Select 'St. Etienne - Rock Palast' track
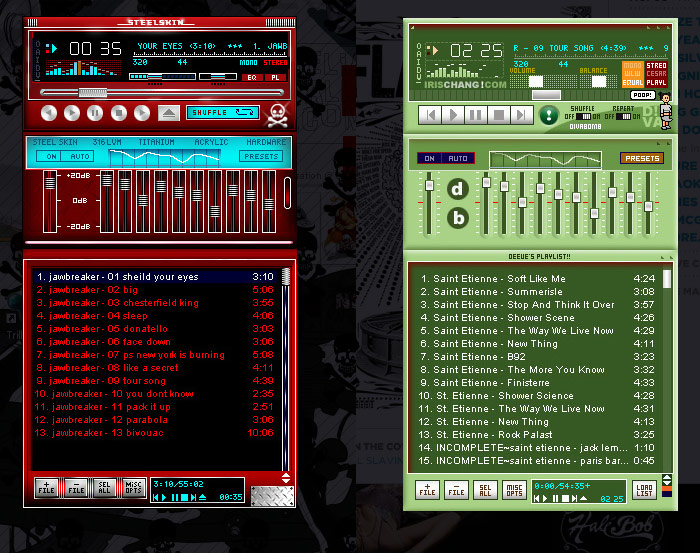The height and width of the screenshot is (553, 700). coord(536,434)
